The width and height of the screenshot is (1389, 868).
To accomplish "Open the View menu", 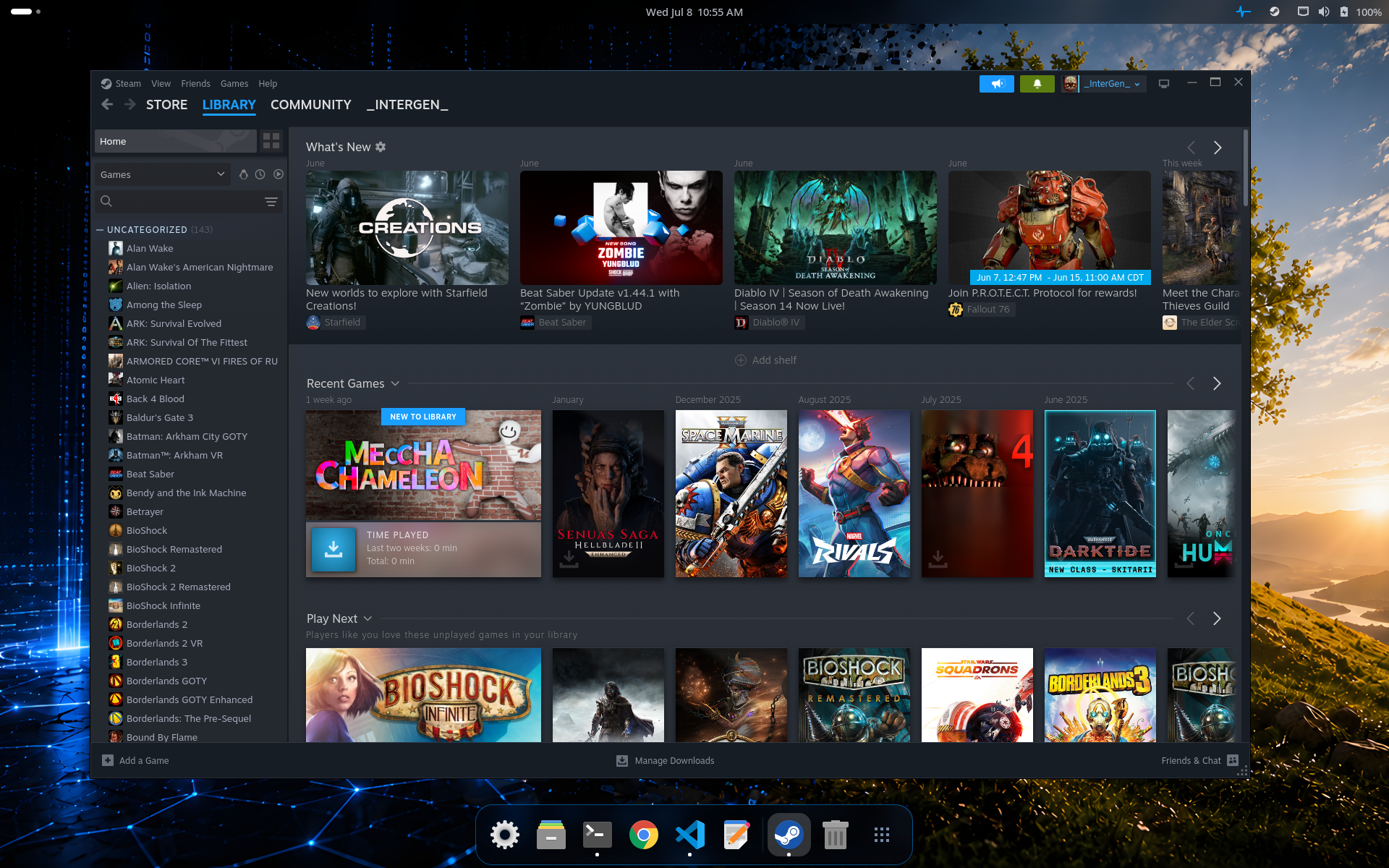I will pos(161,84).
